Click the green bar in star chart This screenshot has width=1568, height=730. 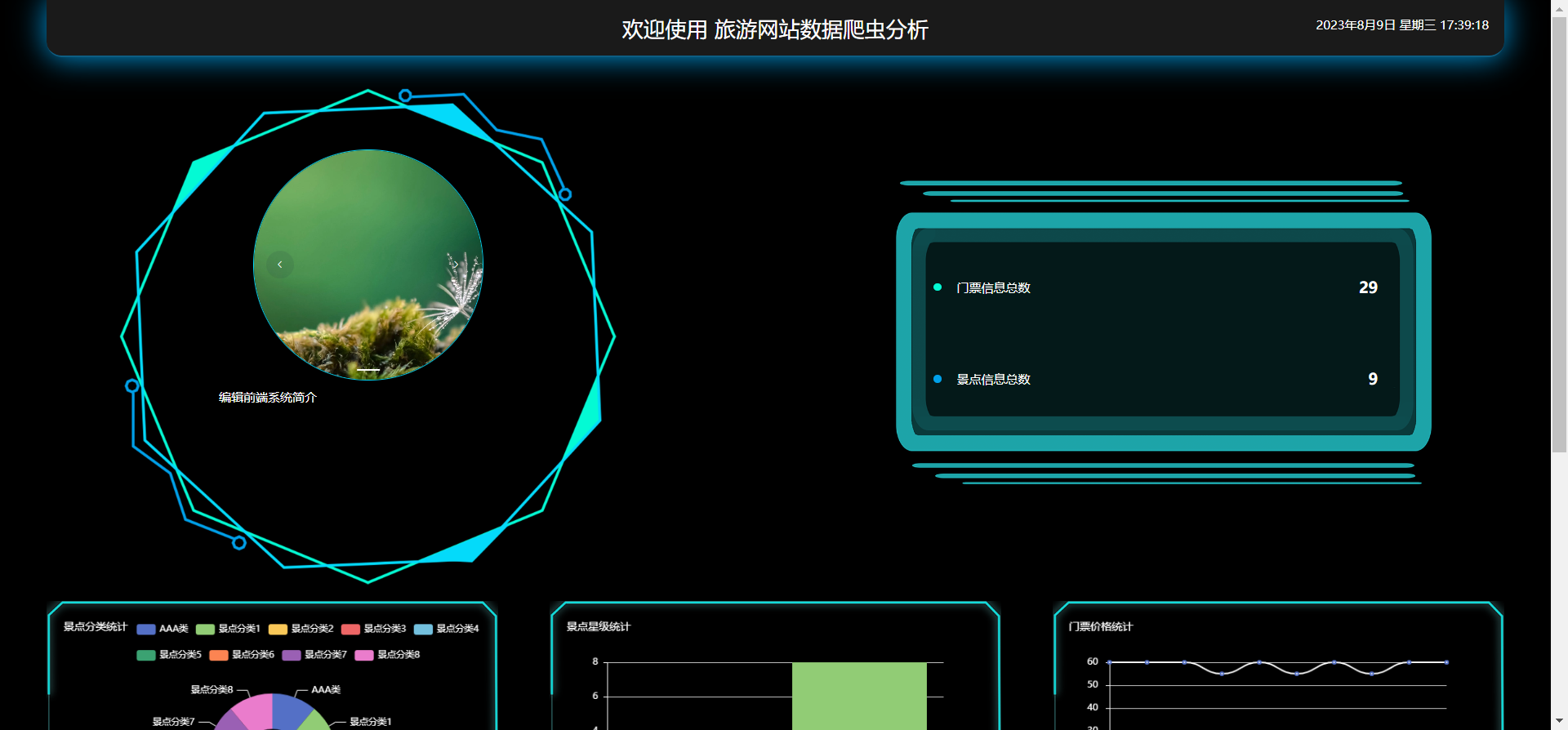[x=859, y=696]
